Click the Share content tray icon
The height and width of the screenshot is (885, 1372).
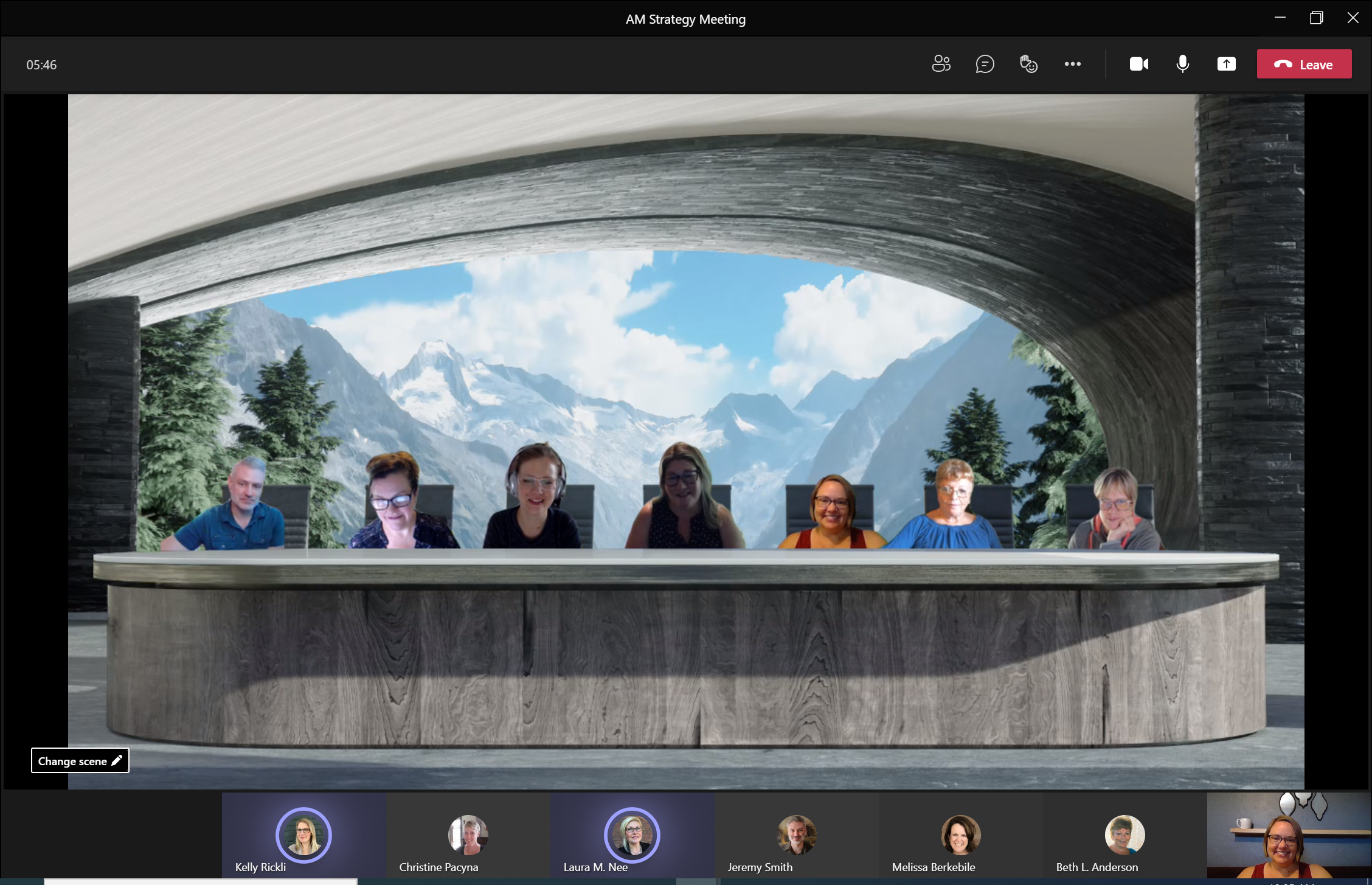pos(1226,64)
